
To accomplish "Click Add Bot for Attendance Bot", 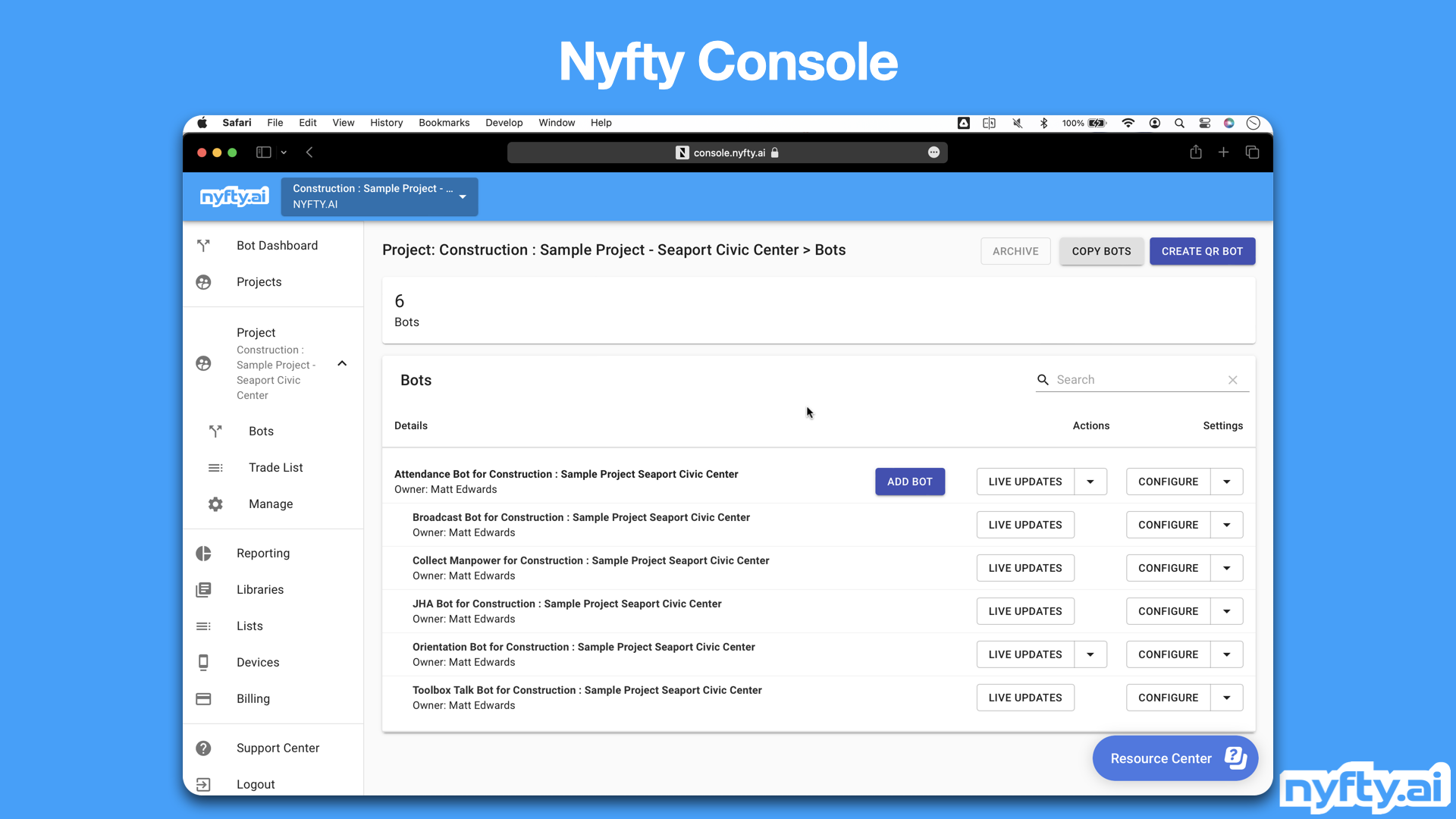I will point(909,482).
